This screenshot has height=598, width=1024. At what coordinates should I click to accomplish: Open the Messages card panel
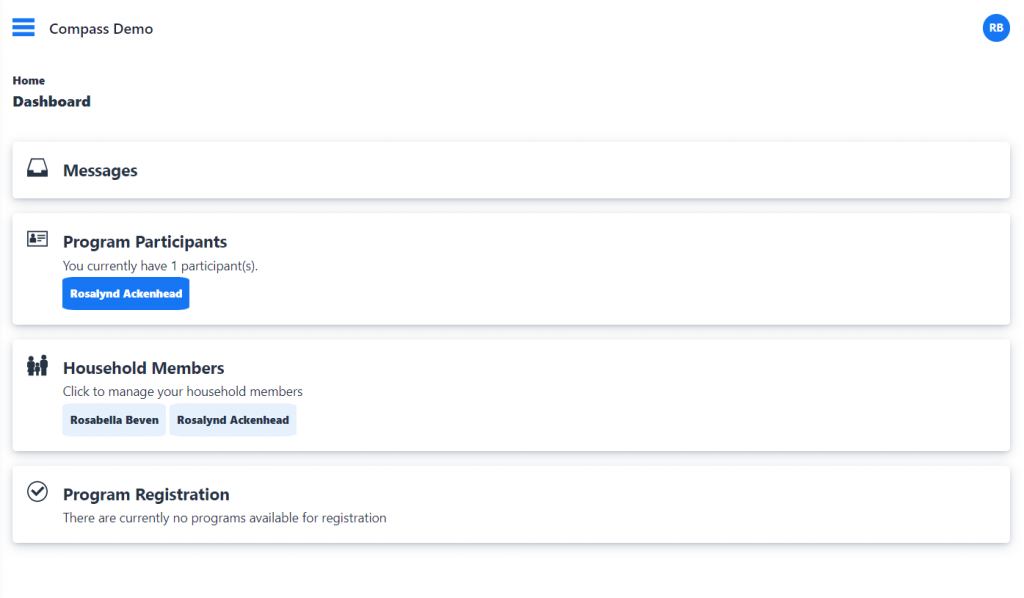point(511,170)
